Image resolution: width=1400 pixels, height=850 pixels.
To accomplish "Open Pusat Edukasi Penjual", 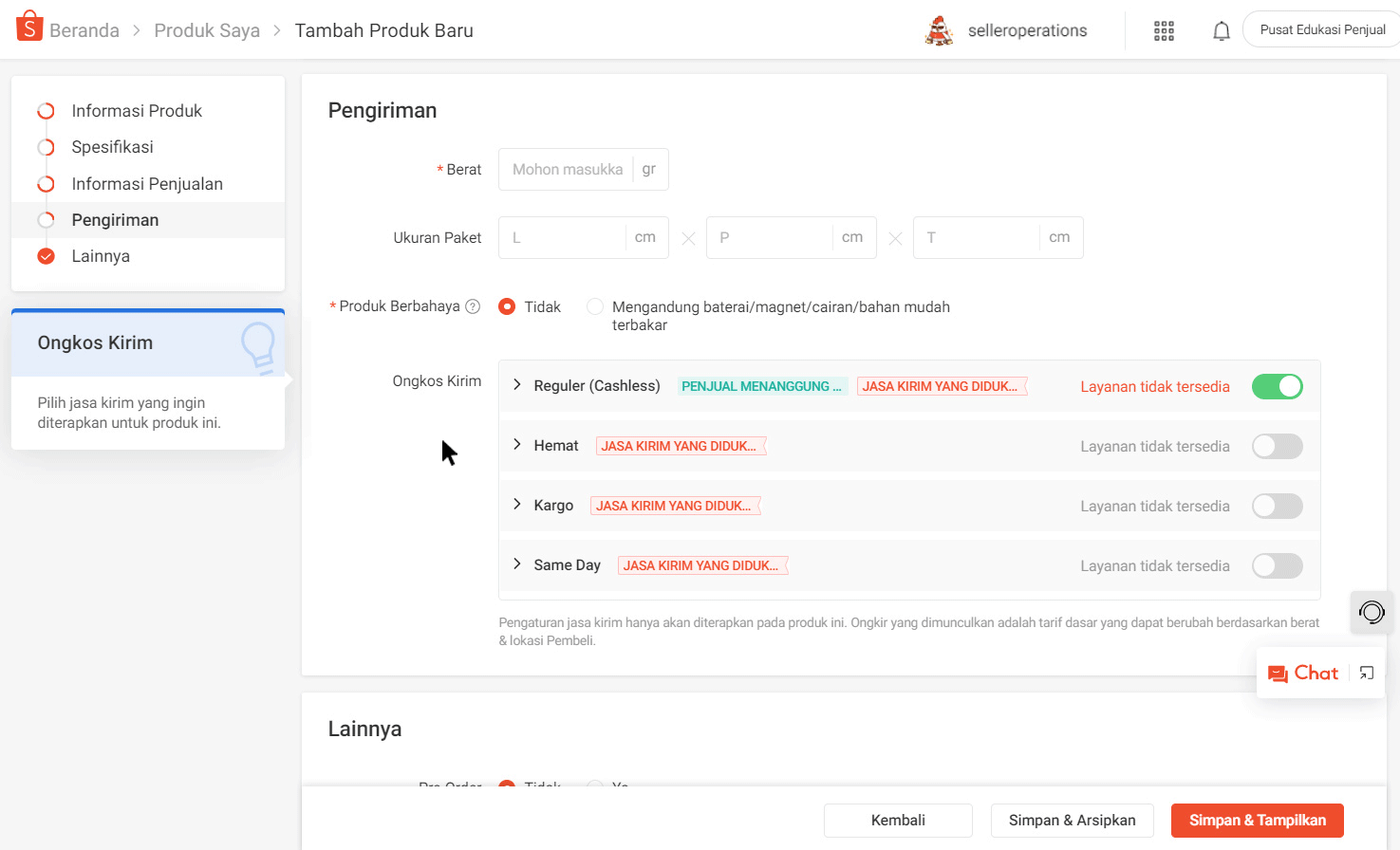I will pyautogui.click(x=1321, y=28).
